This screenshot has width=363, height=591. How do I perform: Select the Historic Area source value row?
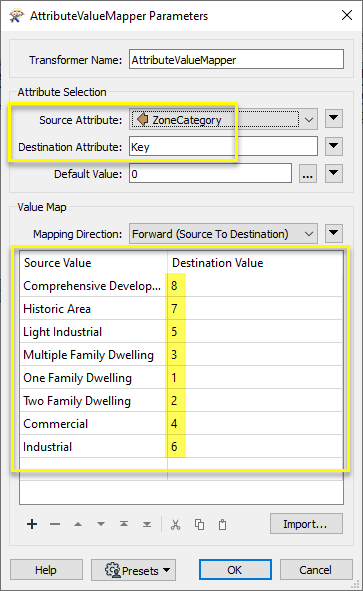point(181,309)
